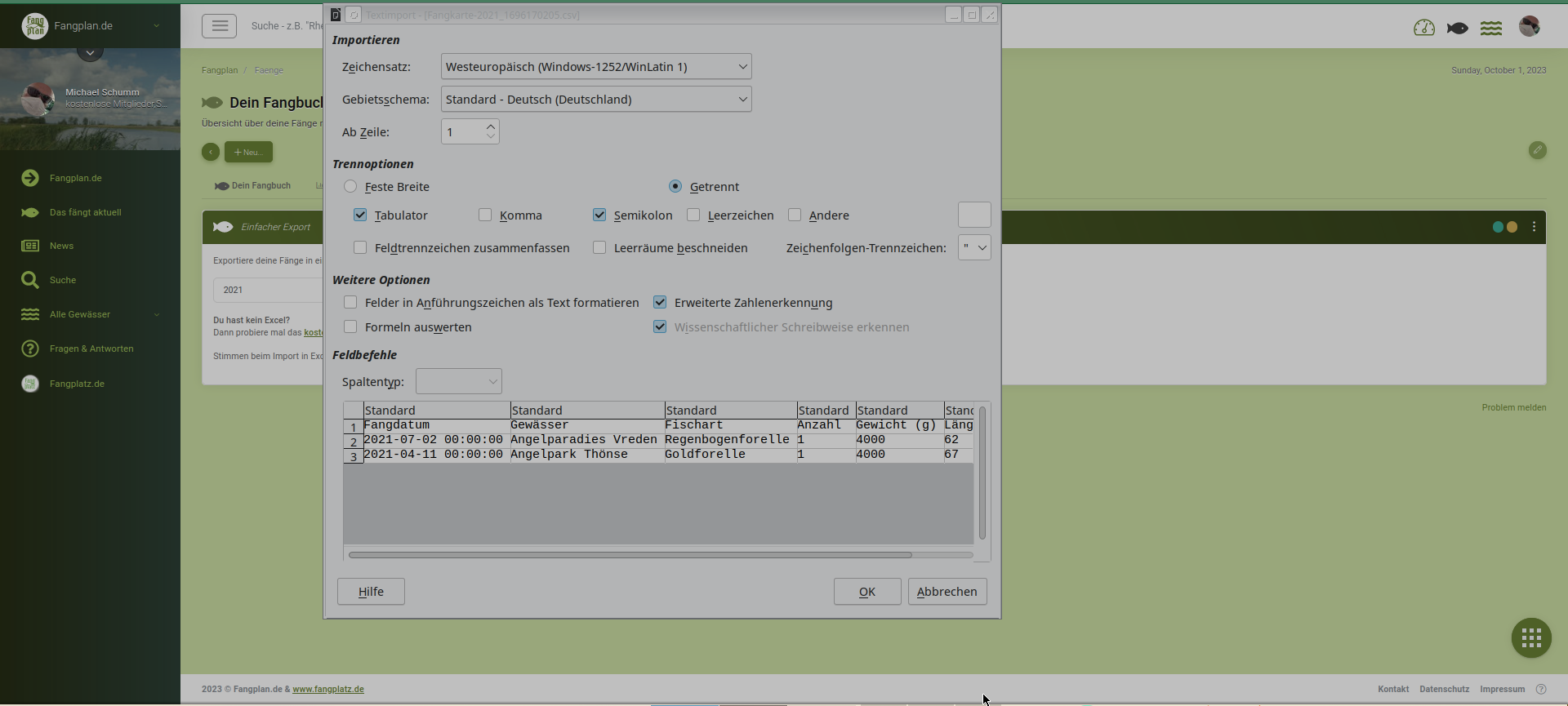Click the Ab Zeile number field
Viewport: 1568px width, 706px height.
[462, 132]
